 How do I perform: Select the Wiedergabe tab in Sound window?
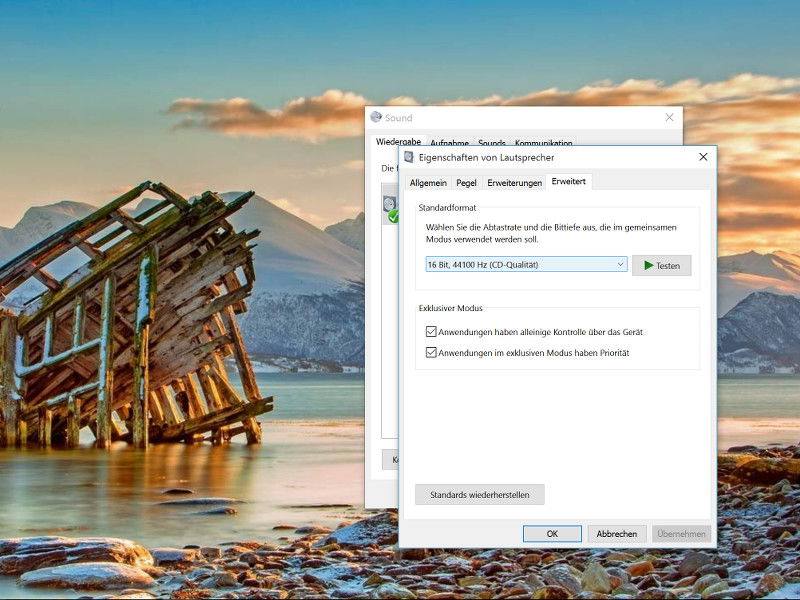398,141
